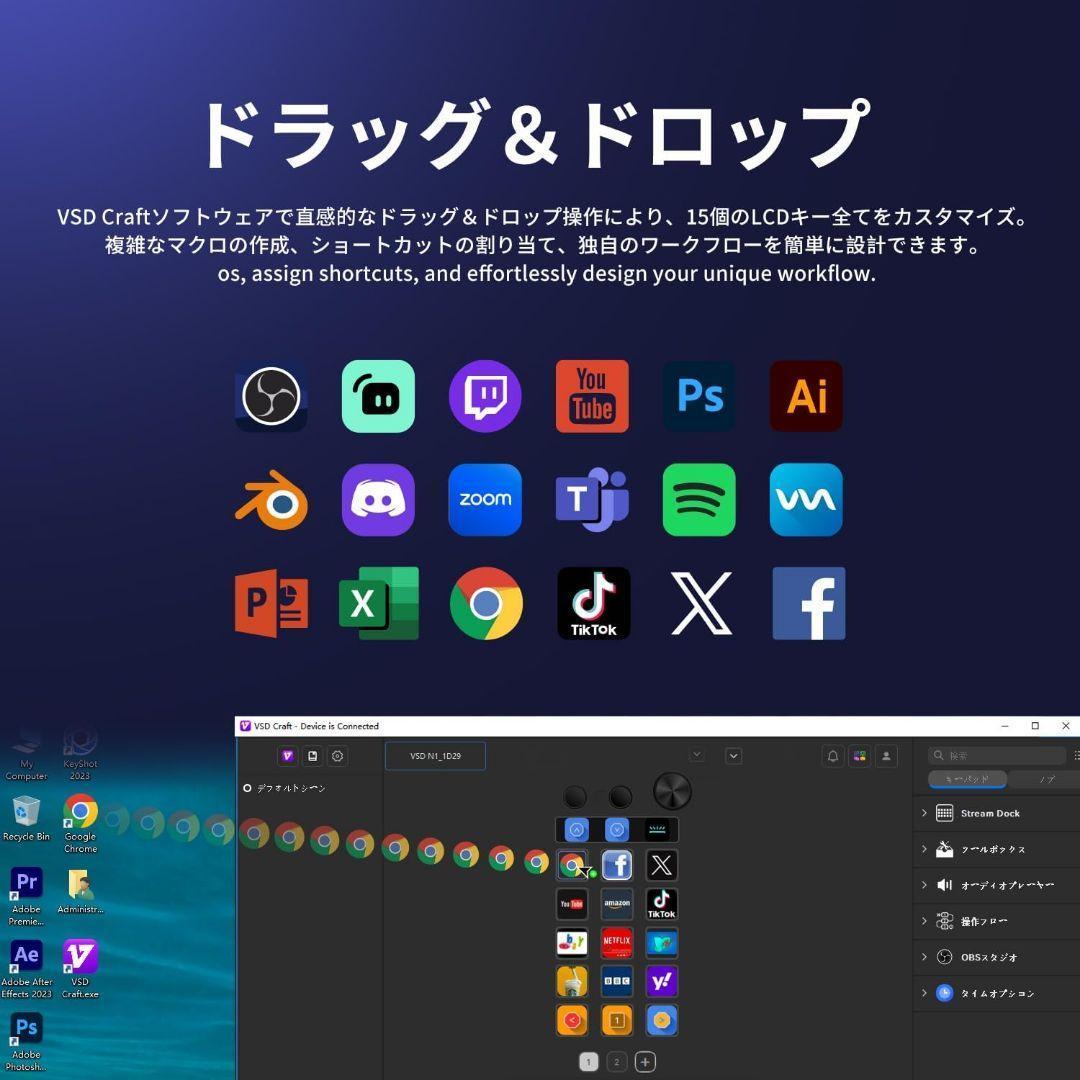The height and width of the screenshot is (1080, 1080).
Task: Select the Amazon key in the device grid
Action: [x=617, y=904]
